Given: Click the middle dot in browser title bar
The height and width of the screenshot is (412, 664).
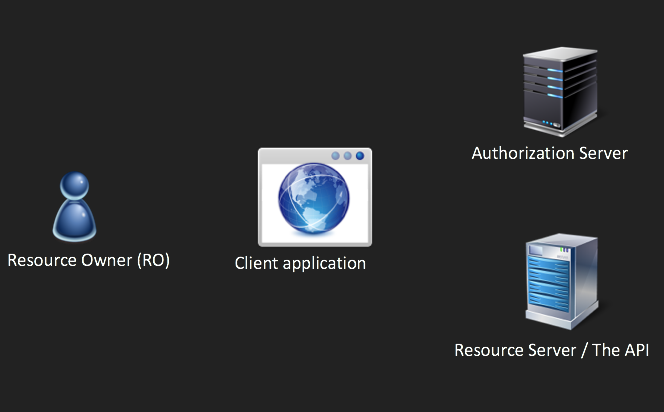Looking at the screenshot, I should tap(348, 156).
